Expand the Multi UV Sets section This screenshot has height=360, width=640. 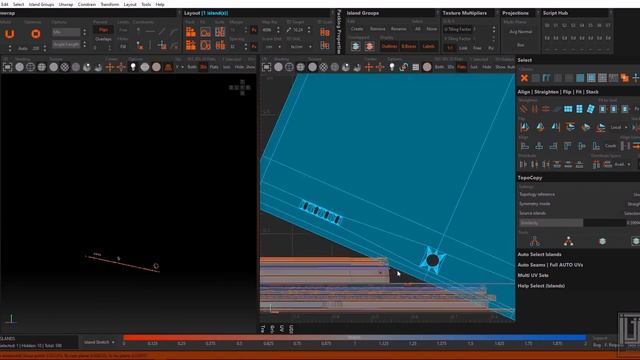coord(533,275)
